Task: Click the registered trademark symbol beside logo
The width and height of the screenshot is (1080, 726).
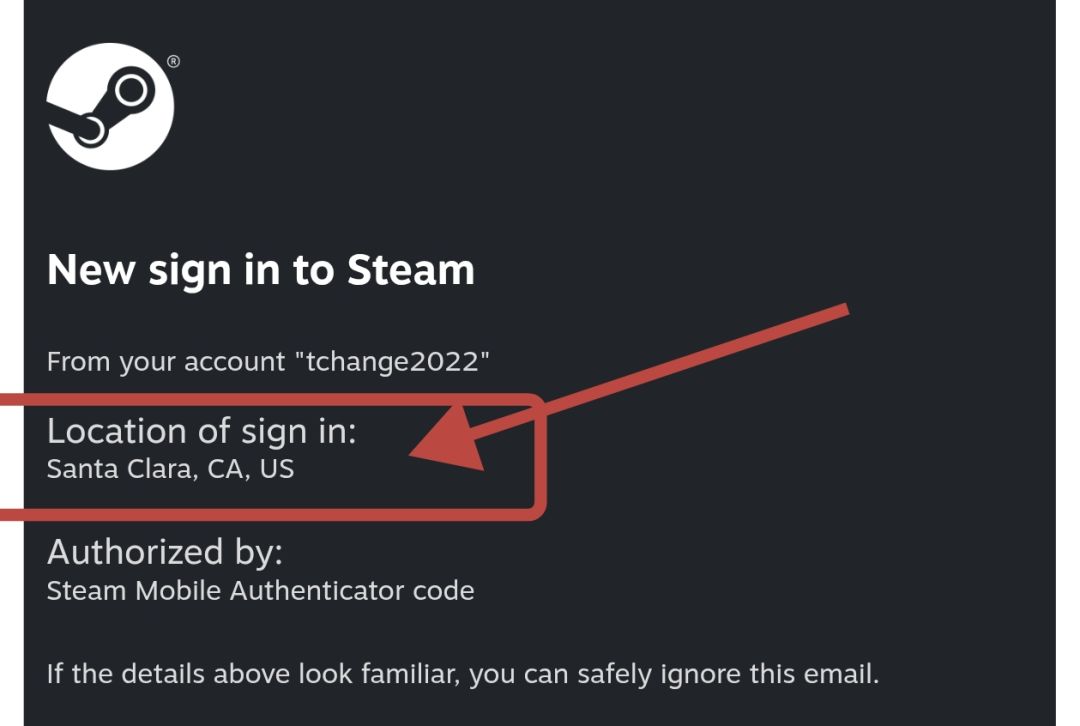Action: [x=174, y=61]
